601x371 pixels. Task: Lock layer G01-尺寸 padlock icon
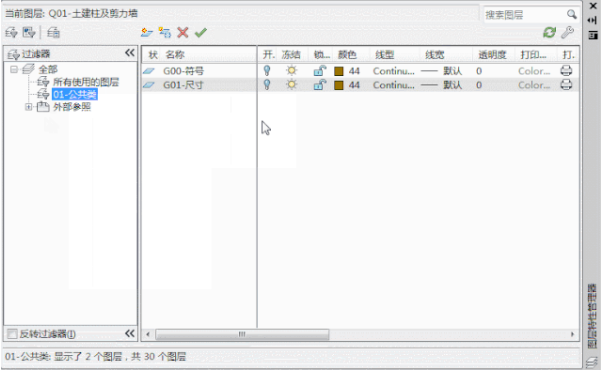pyautogui.click(x=320, y=85)
